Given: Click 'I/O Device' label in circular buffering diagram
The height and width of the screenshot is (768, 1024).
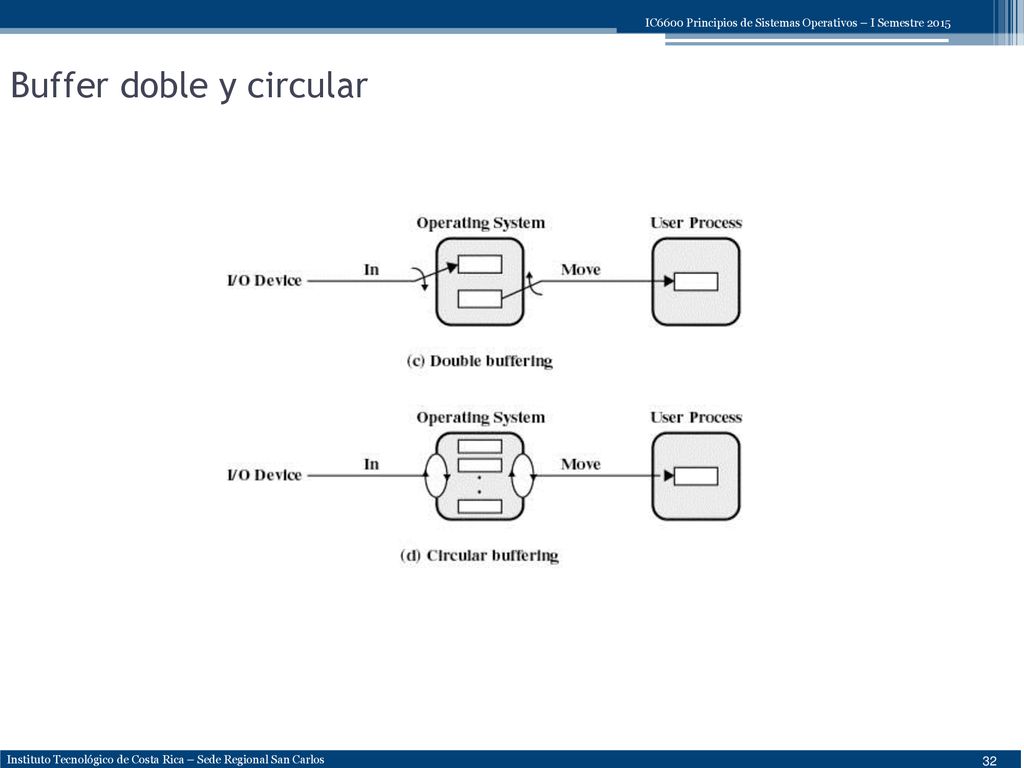Looking at the screenshot, I should 264,475.
